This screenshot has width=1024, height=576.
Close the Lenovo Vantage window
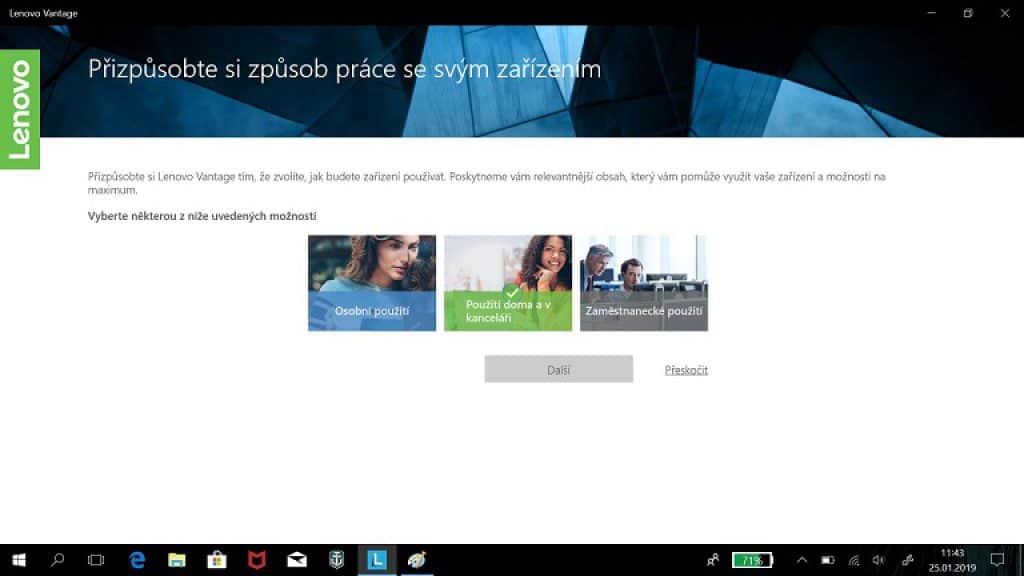point(1004,13)
